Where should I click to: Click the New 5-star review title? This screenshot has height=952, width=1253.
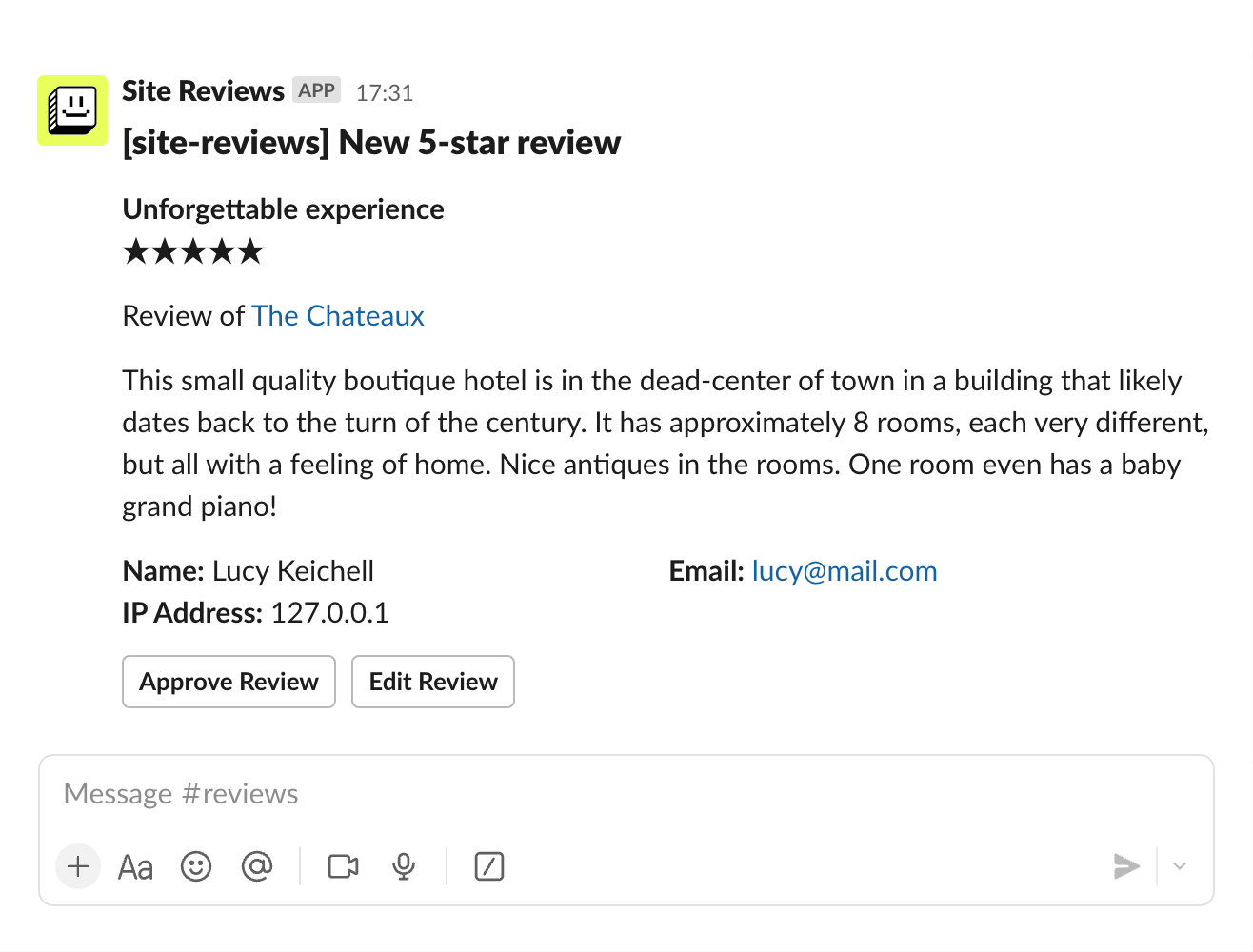click(x=371, y=143)
